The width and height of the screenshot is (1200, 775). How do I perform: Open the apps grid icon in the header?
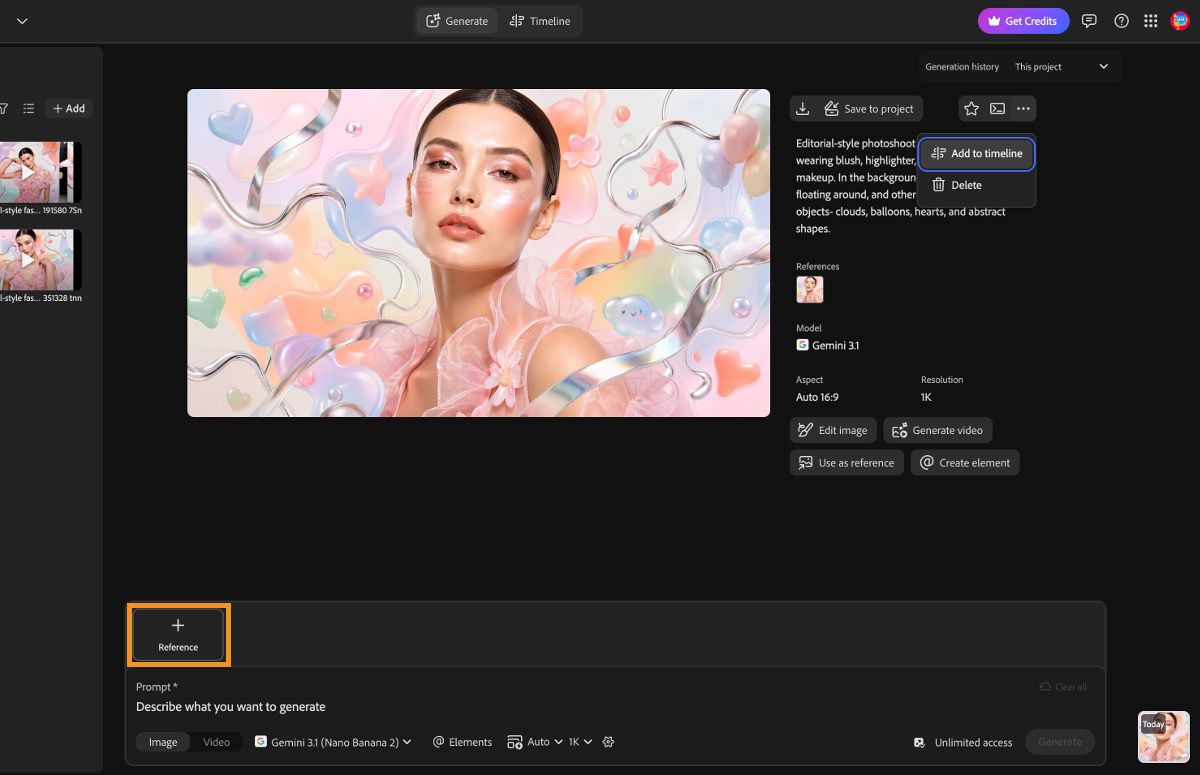click(1150, 21)
